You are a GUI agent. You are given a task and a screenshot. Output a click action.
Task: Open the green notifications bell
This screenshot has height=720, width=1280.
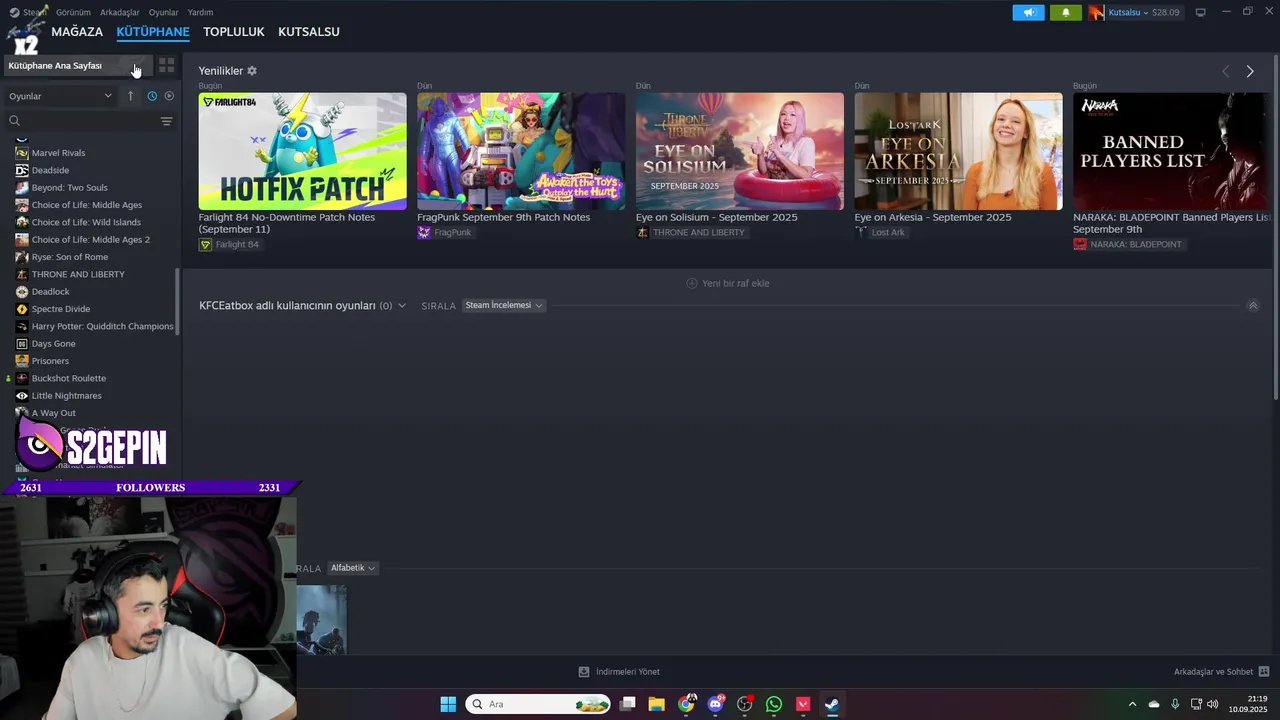click(x=1065, y=12)
